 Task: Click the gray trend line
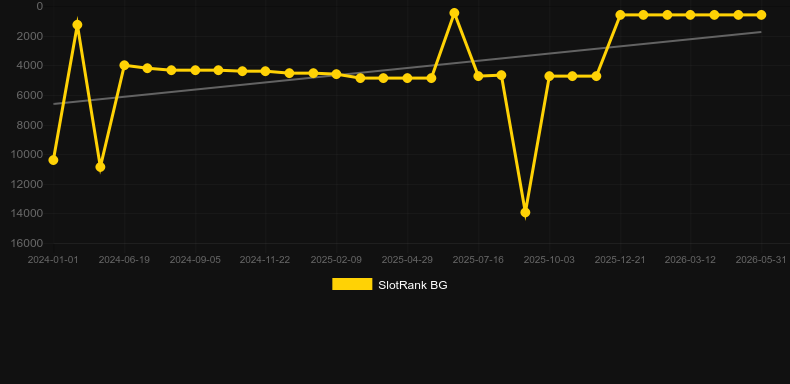407,68
